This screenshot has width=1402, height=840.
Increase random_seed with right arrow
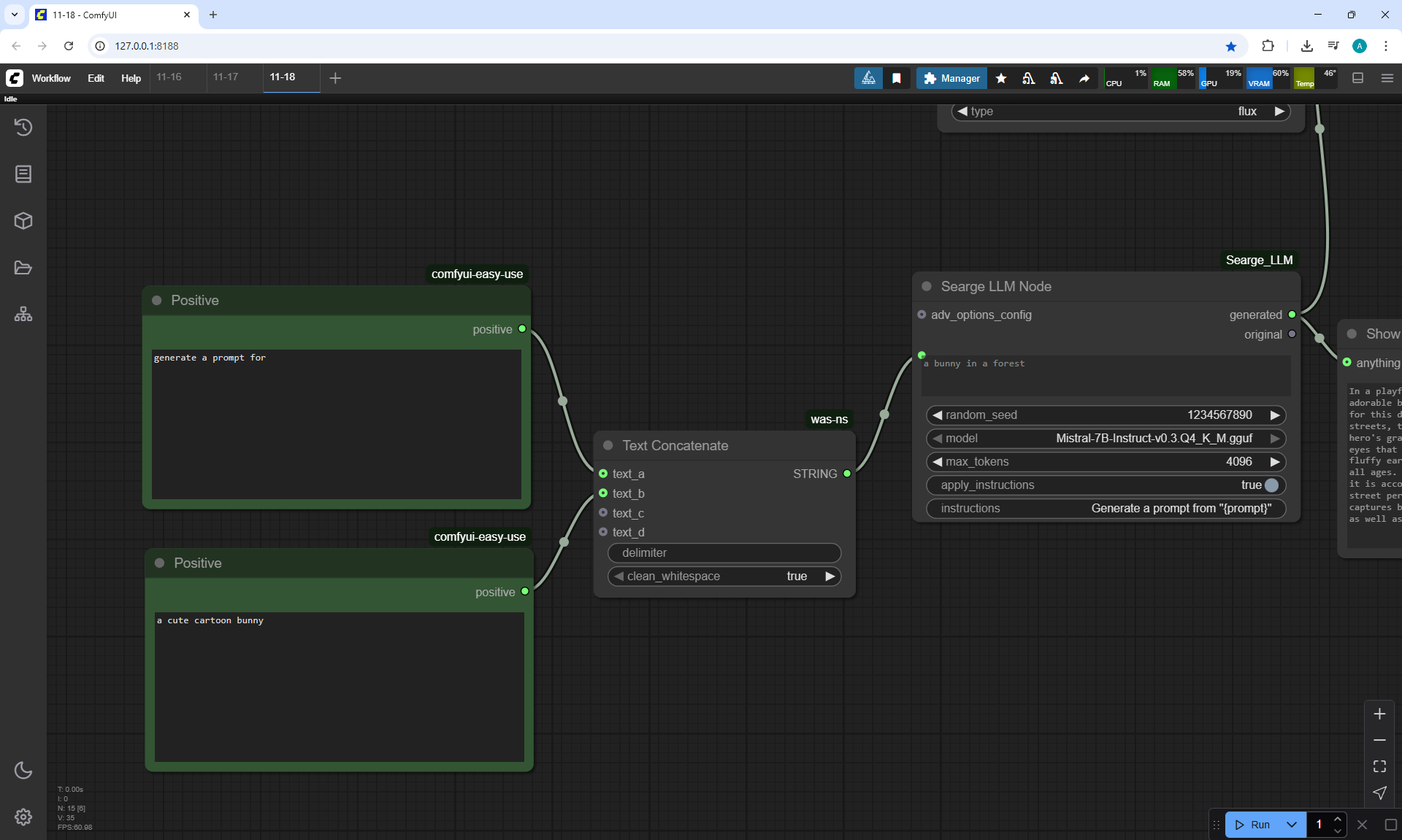(x=1275, y=415)
